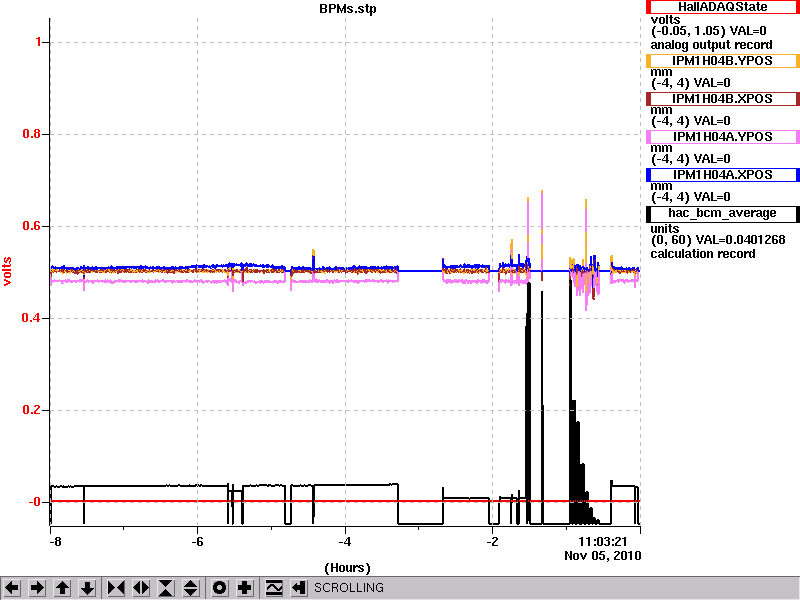Click the return-to-scrolling arrow icon

pyautogui.click(x=299, y=588)
